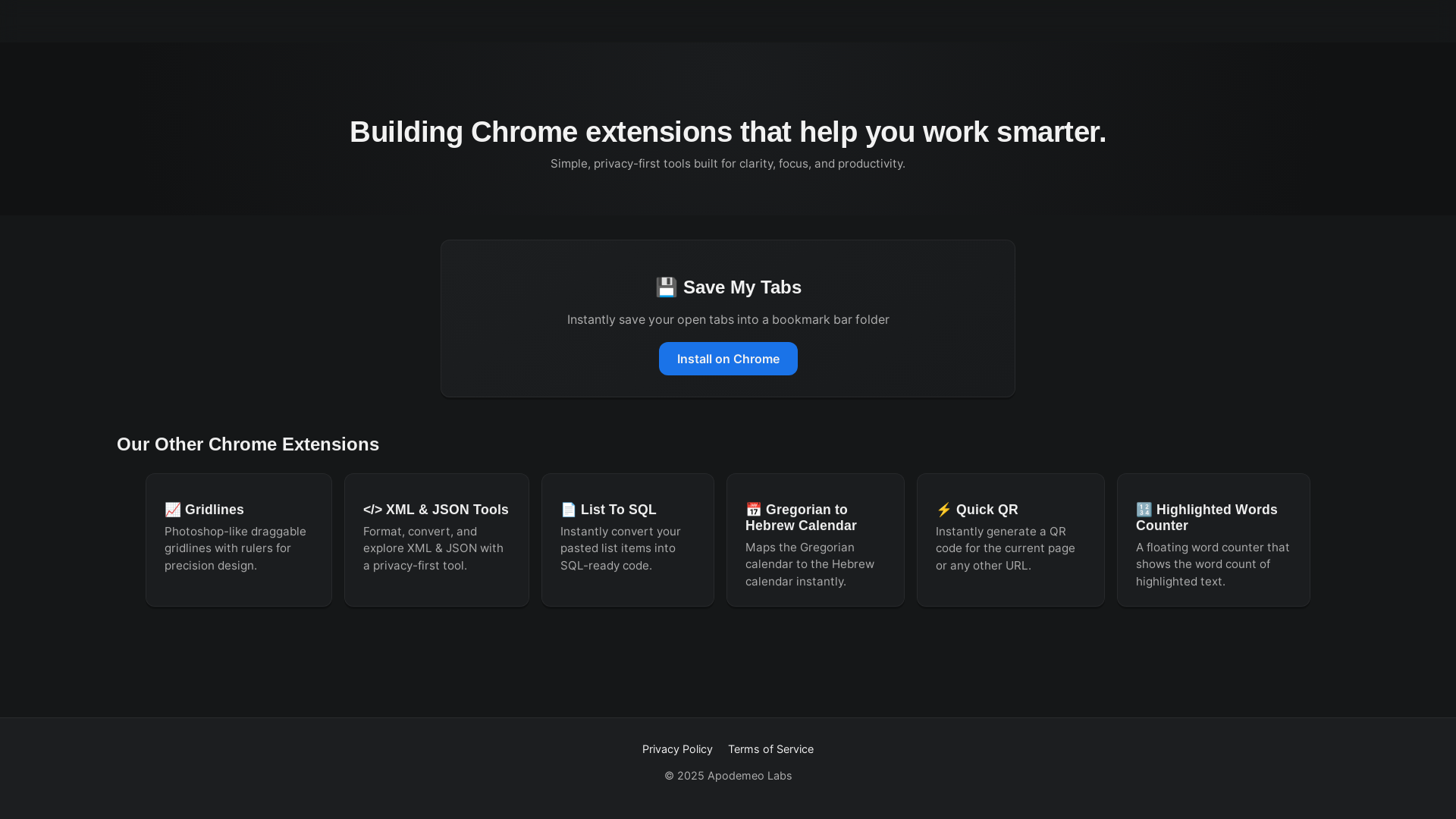Open the Privacy Policy link
Image resolution: width=1456 pixels, height=819 pixels.
(677, 749)
